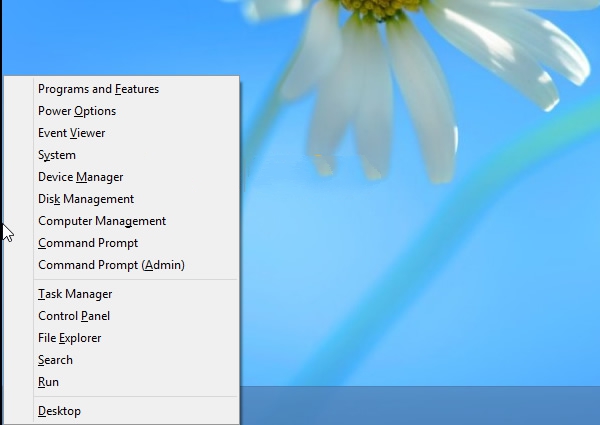Select the Search menu entry
Screen dimensions: 600x425
[x=55, y=360]
